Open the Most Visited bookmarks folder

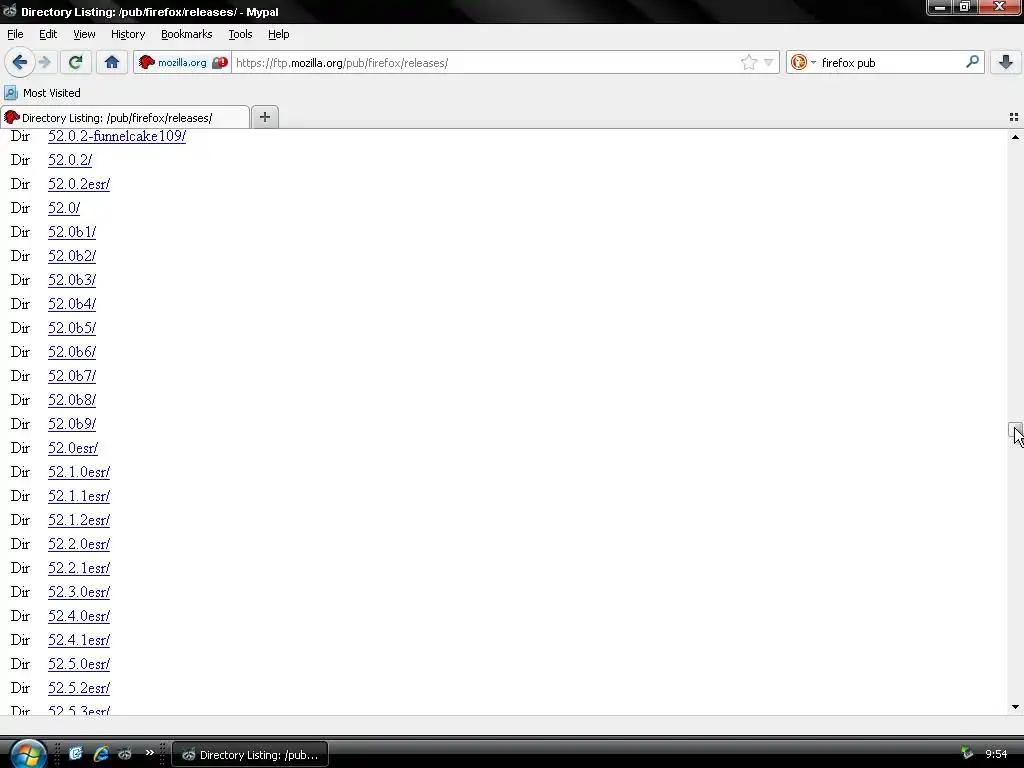(42, 93)
